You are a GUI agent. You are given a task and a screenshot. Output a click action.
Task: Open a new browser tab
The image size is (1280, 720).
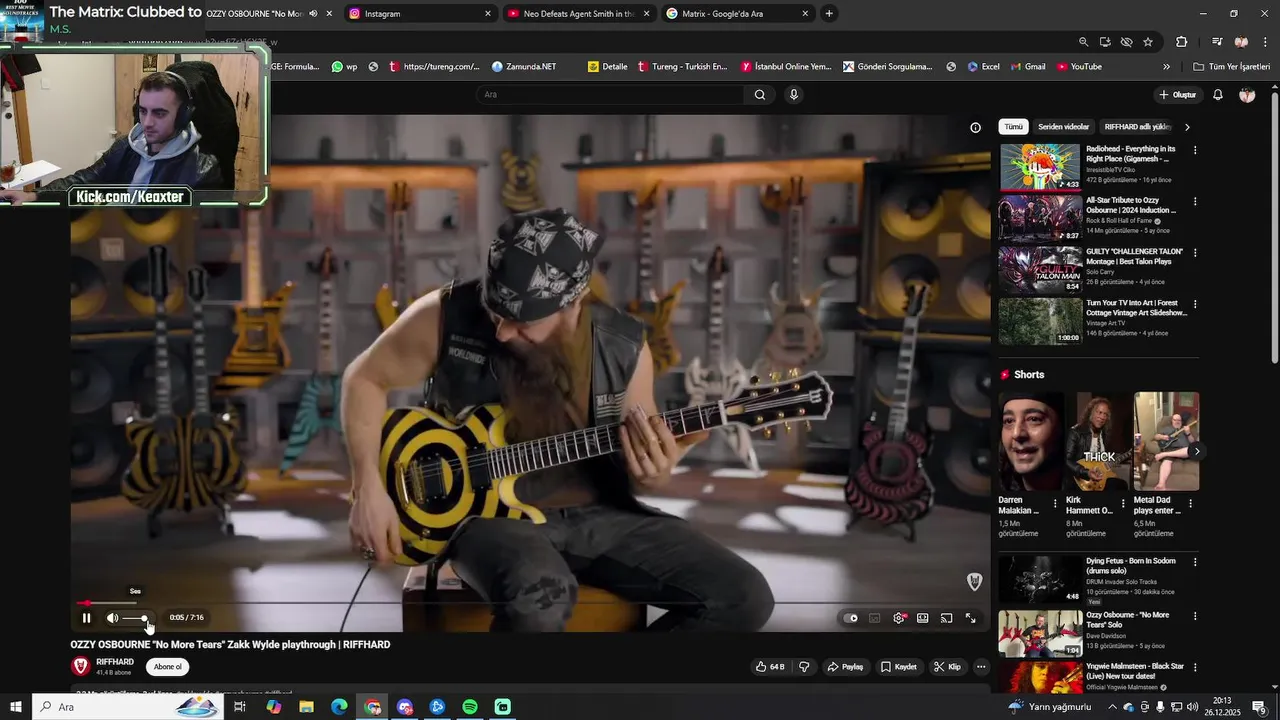pyautogui.click(x=829, y=14)
